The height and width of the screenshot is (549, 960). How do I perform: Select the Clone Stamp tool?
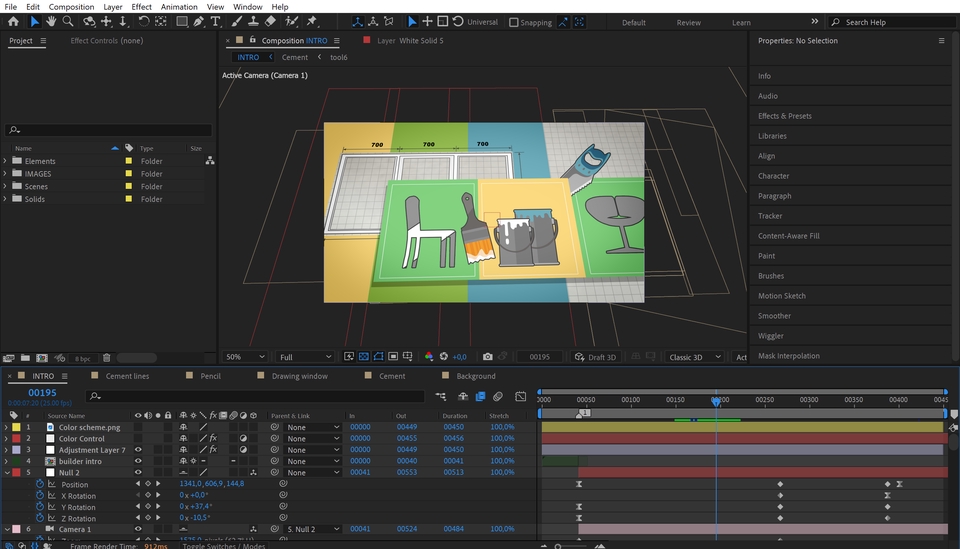point(253,21)
